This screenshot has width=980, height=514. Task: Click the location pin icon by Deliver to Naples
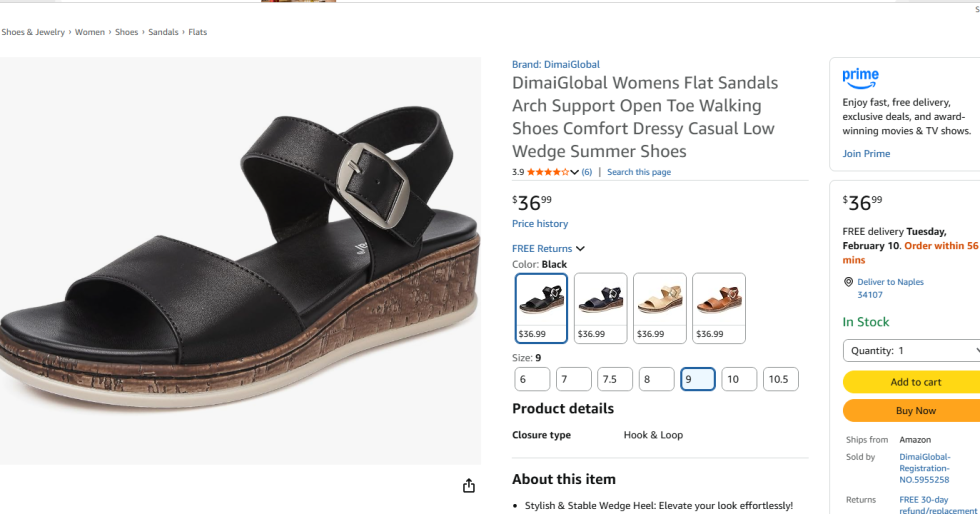click(848, 282)
